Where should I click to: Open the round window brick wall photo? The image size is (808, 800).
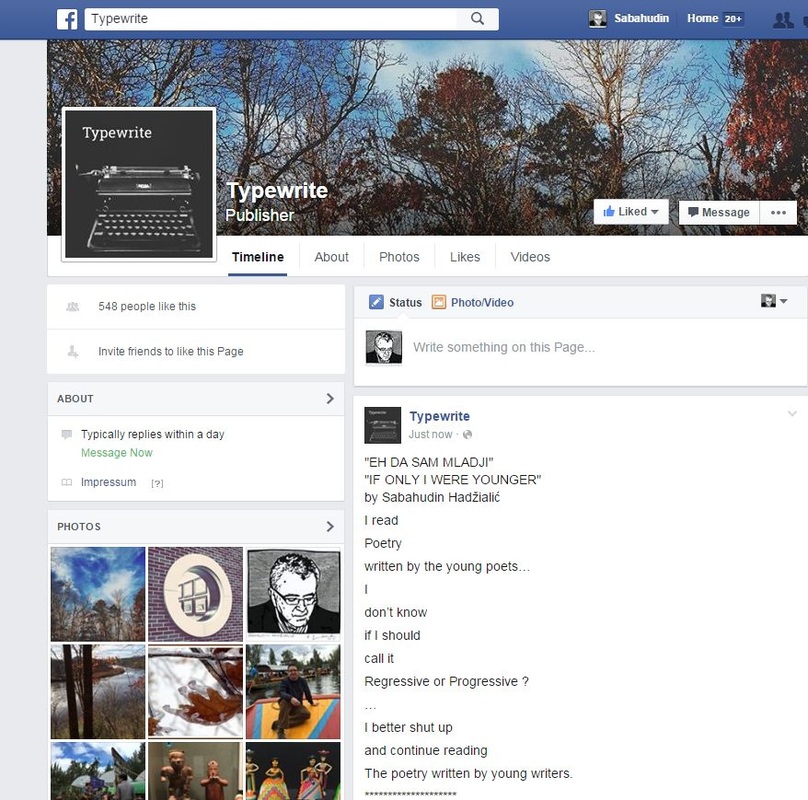(195, 594)
